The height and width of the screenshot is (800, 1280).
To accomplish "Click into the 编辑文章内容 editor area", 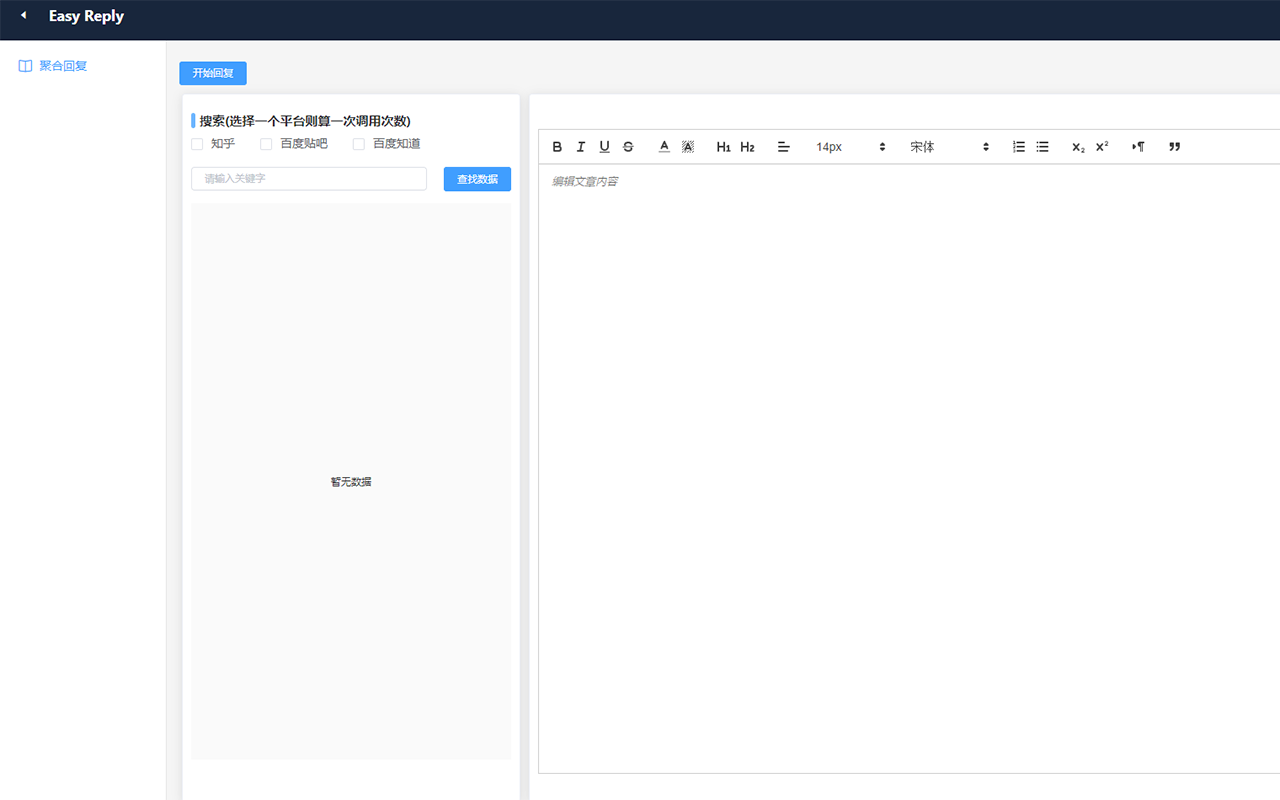I will (909, 468).
